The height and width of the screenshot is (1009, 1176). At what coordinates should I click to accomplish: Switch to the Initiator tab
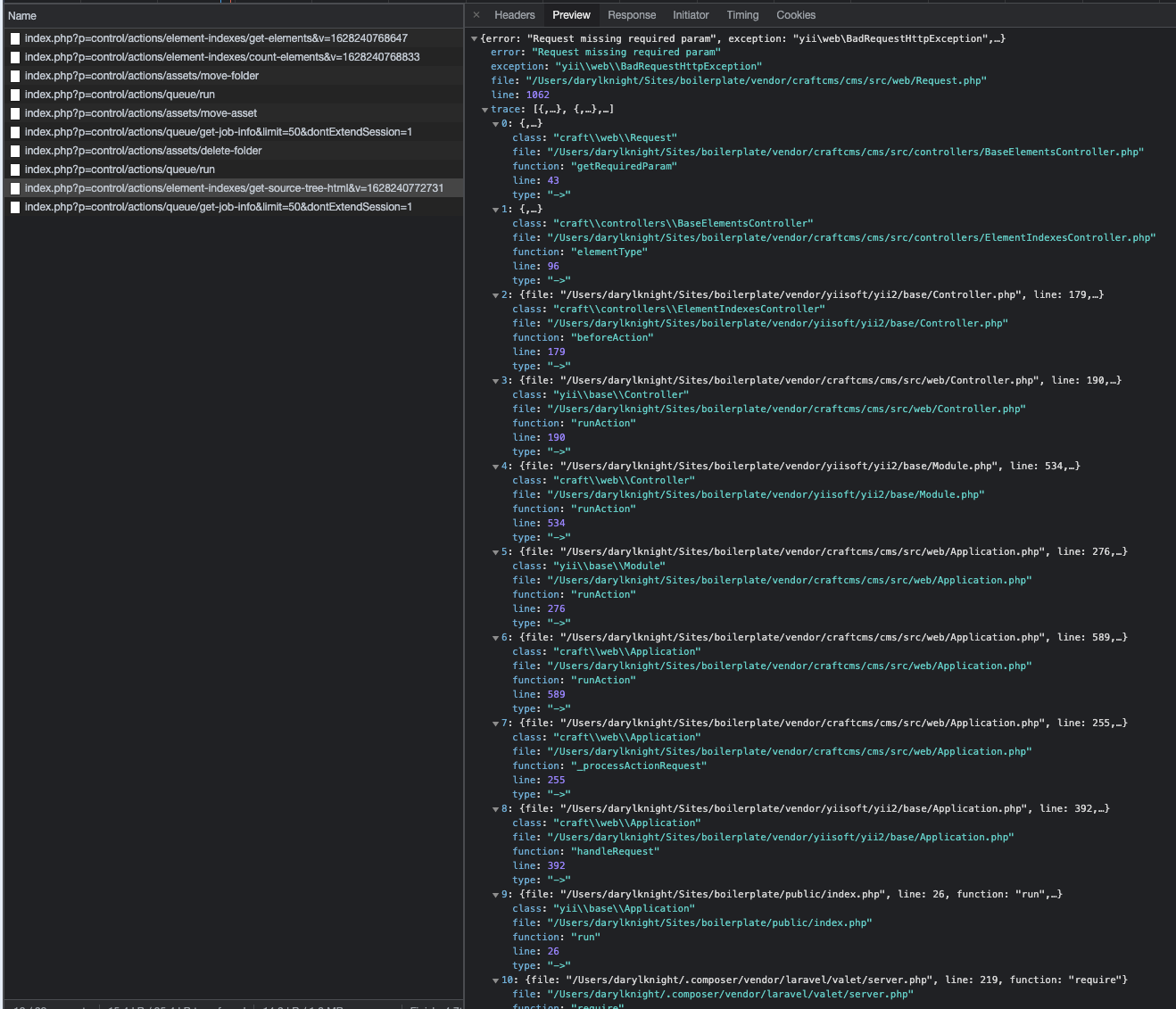tap(691, 15)
